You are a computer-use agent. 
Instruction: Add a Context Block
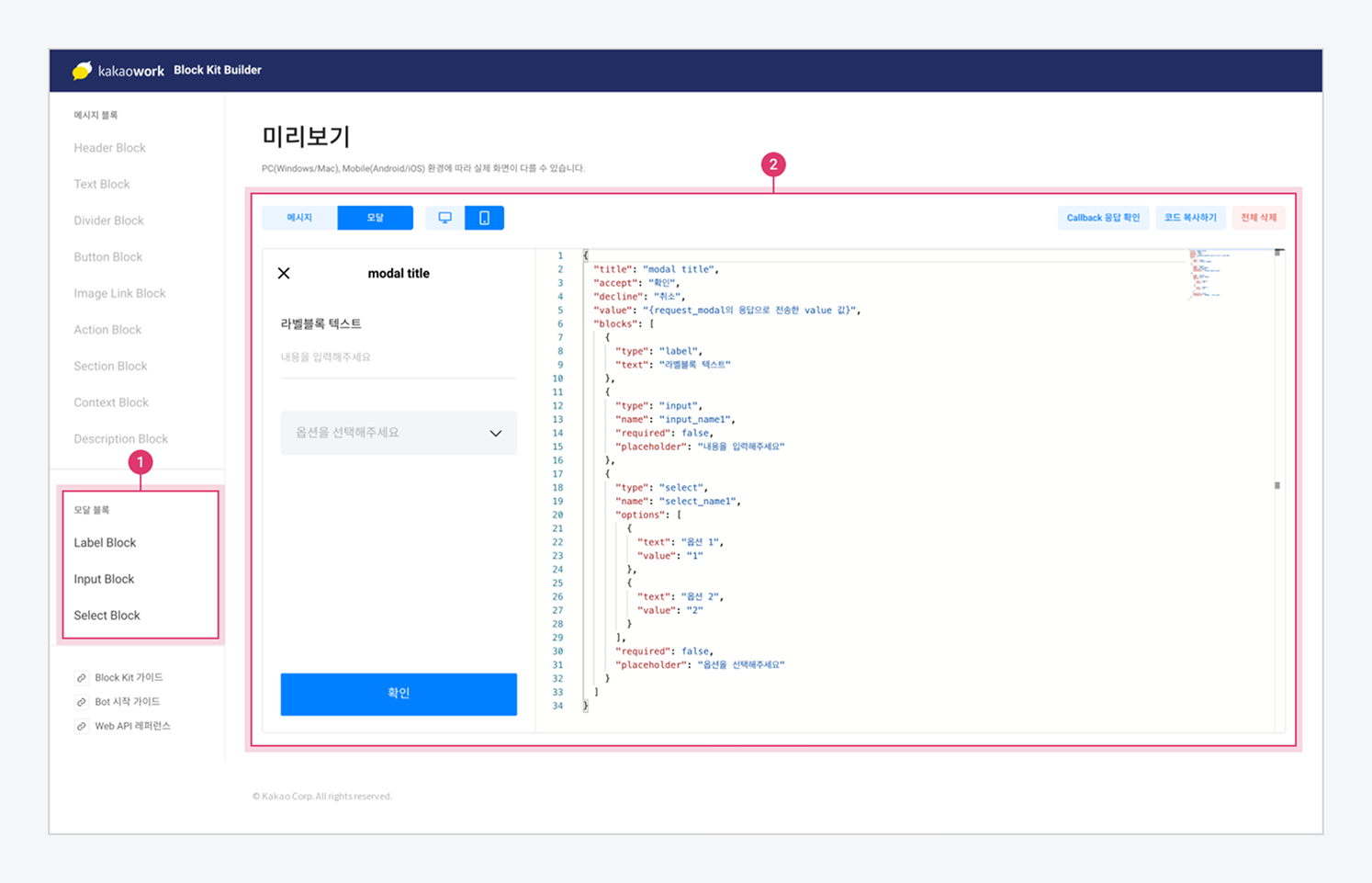[x=111, y=402]
